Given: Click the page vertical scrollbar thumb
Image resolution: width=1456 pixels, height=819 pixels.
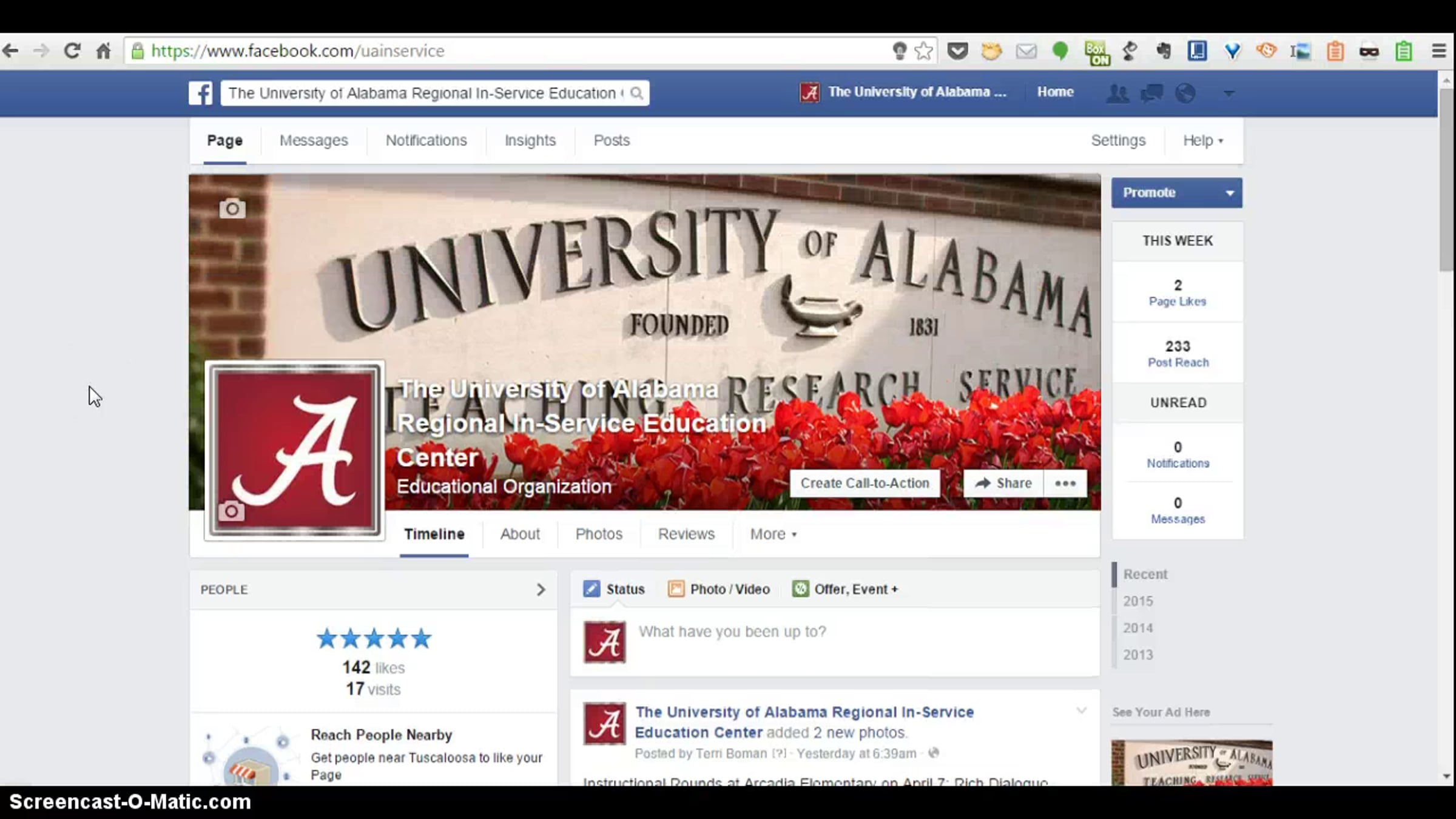Looking at the screenshot, I should click(1446, 180).
